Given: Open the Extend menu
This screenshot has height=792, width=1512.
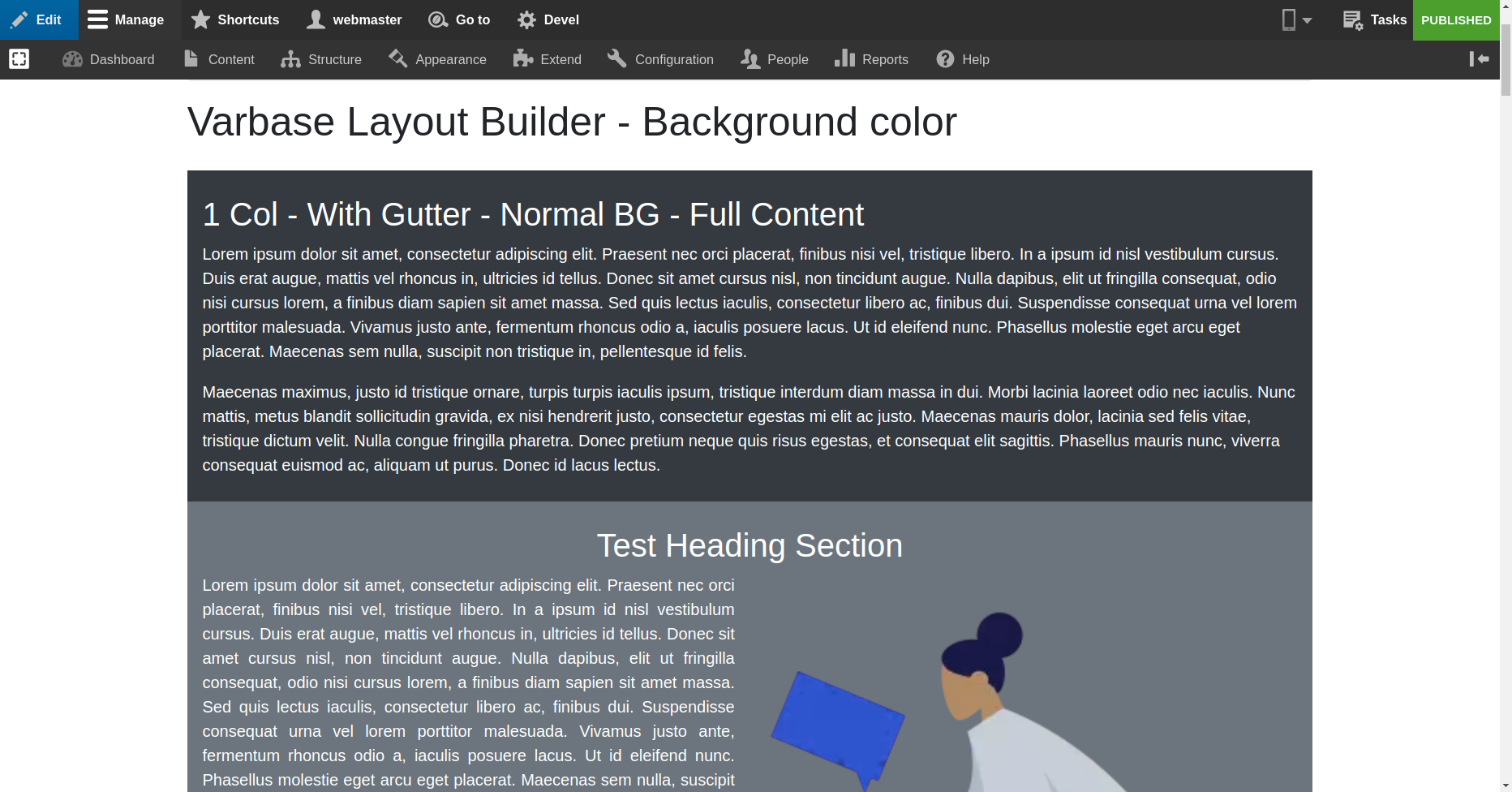Looking at the screenshot, I should [548, 58].
